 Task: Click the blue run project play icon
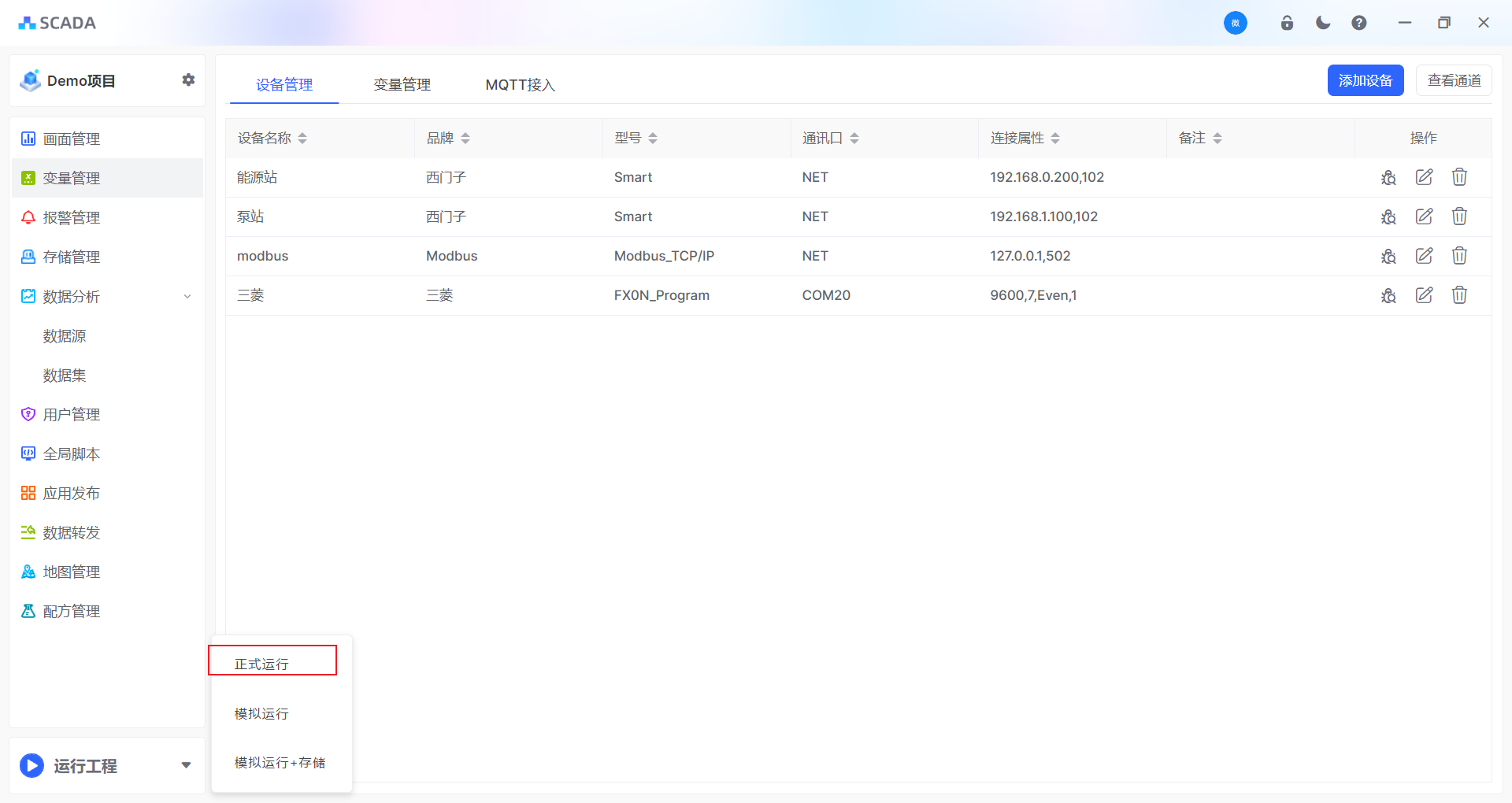pos(31,765)
